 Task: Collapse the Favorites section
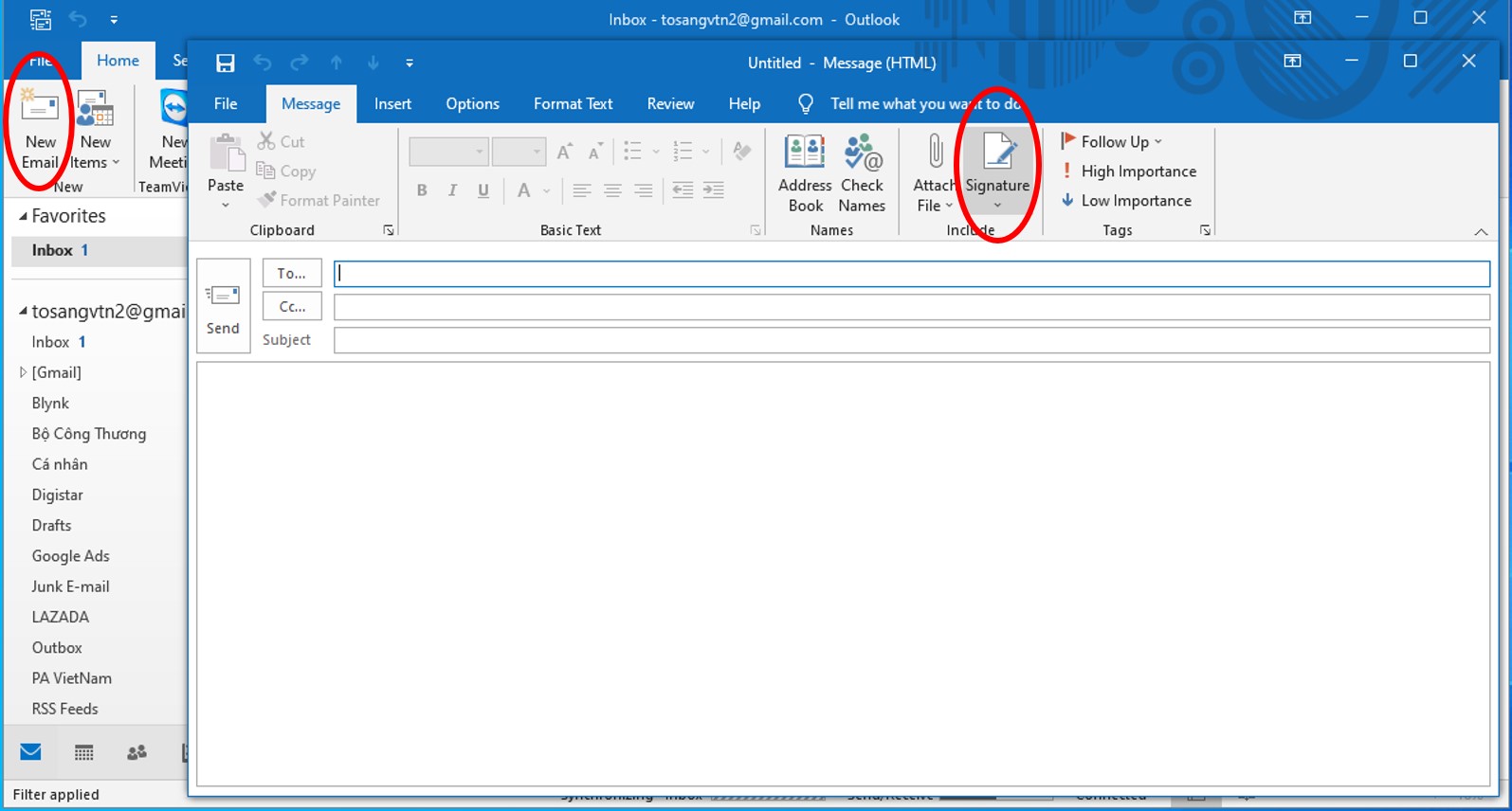[23, 216]
